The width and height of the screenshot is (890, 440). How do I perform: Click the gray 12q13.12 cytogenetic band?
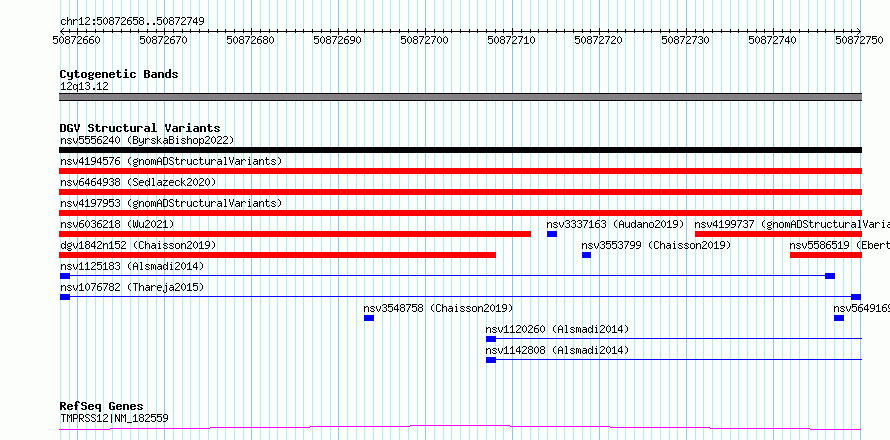(460, 97)
